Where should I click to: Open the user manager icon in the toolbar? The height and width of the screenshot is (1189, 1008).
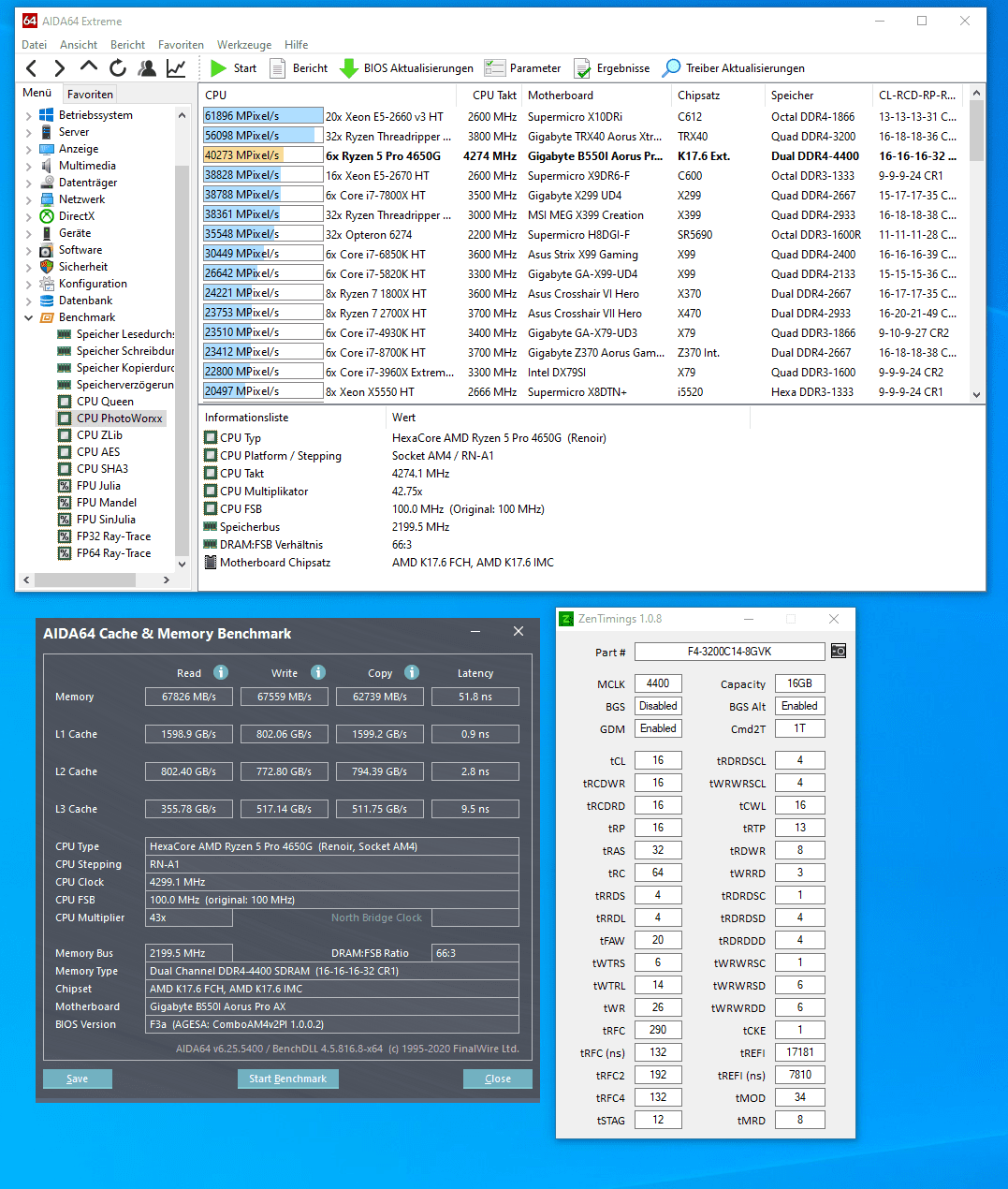pyautogui.click(x=147, y=67)
